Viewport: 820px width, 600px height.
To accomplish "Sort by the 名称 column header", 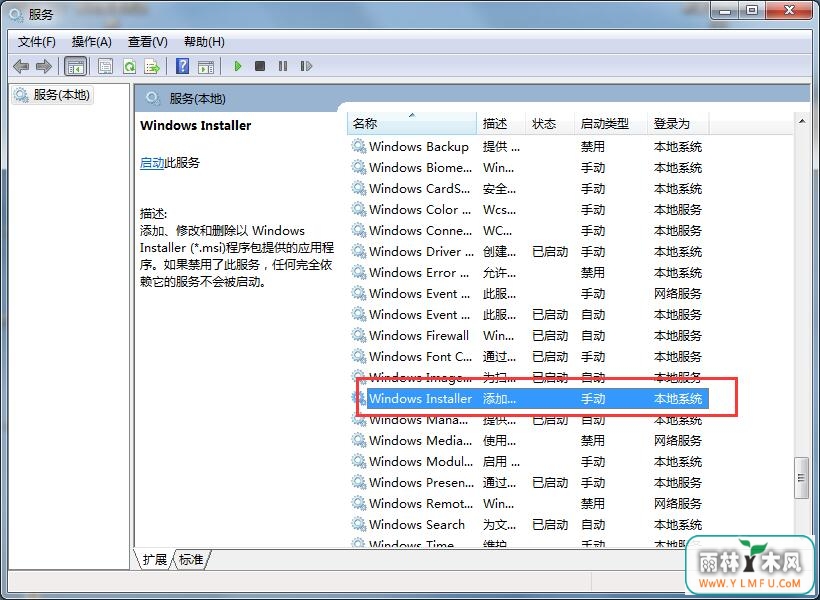I will (x=412, y=123).
